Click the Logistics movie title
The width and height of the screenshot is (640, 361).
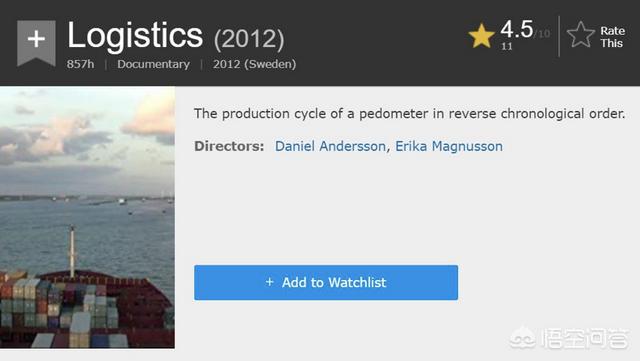pos(135,36)
